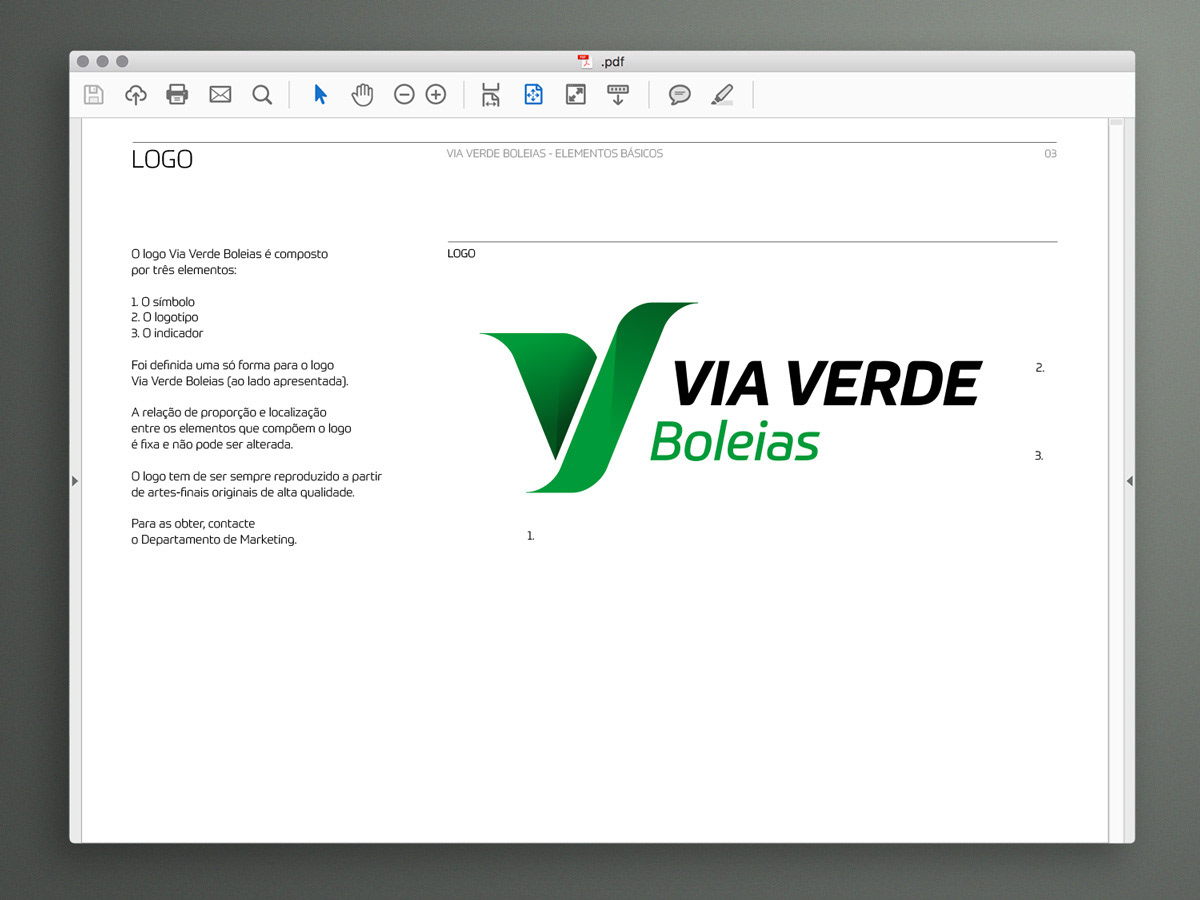Click callout number '2.' beside logotype
The width and height of the screenshot is (1200, 900).
[1040, 368]
